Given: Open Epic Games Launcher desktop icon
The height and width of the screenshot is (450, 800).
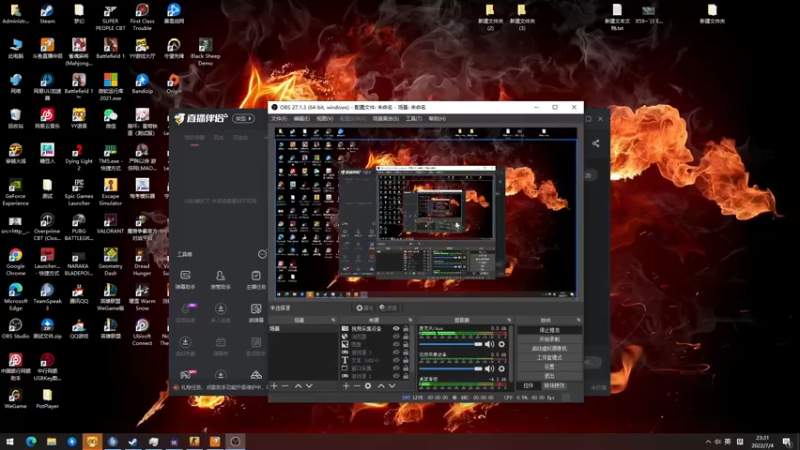Looking at the screenshot, I should 79,192.
